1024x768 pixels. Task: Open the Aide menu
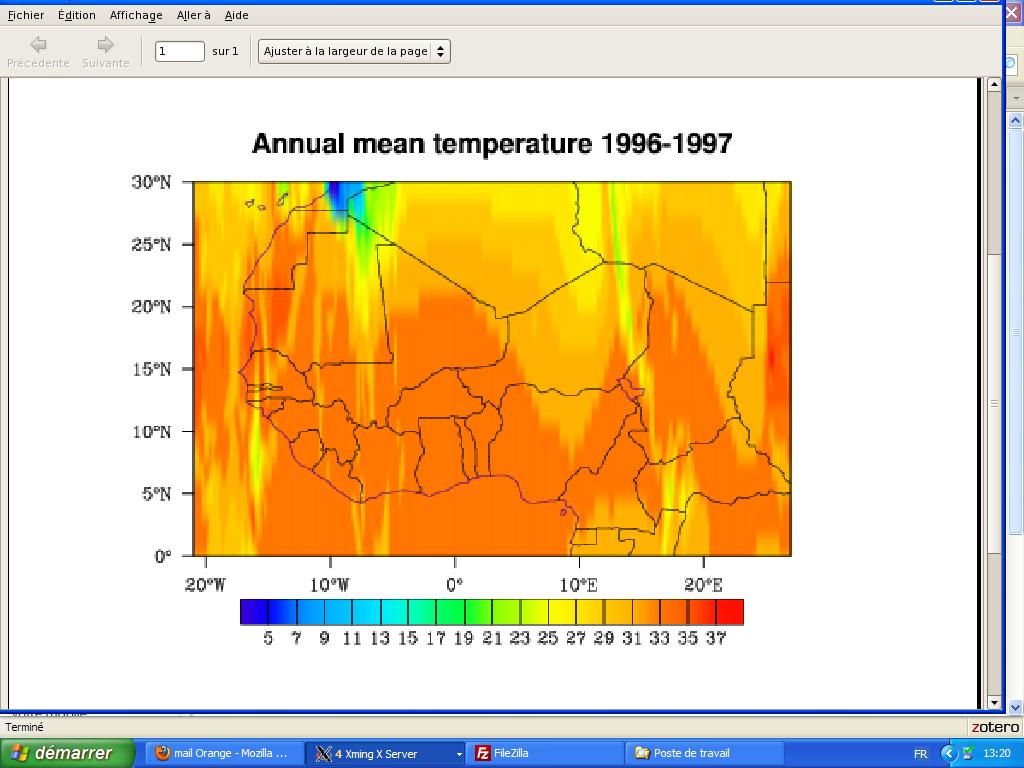point(237,15)
